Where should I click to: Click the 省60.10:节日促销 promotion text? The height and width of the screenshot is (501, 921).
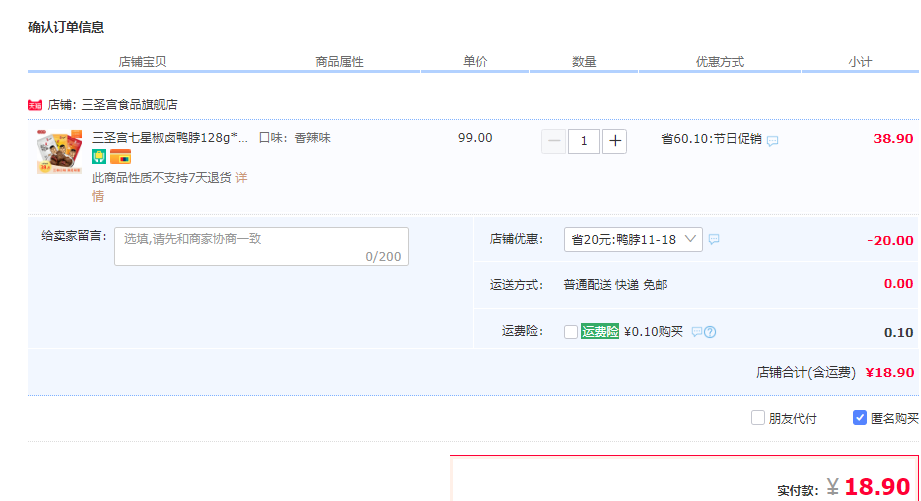pyautogui.click(x=711, y=139)
